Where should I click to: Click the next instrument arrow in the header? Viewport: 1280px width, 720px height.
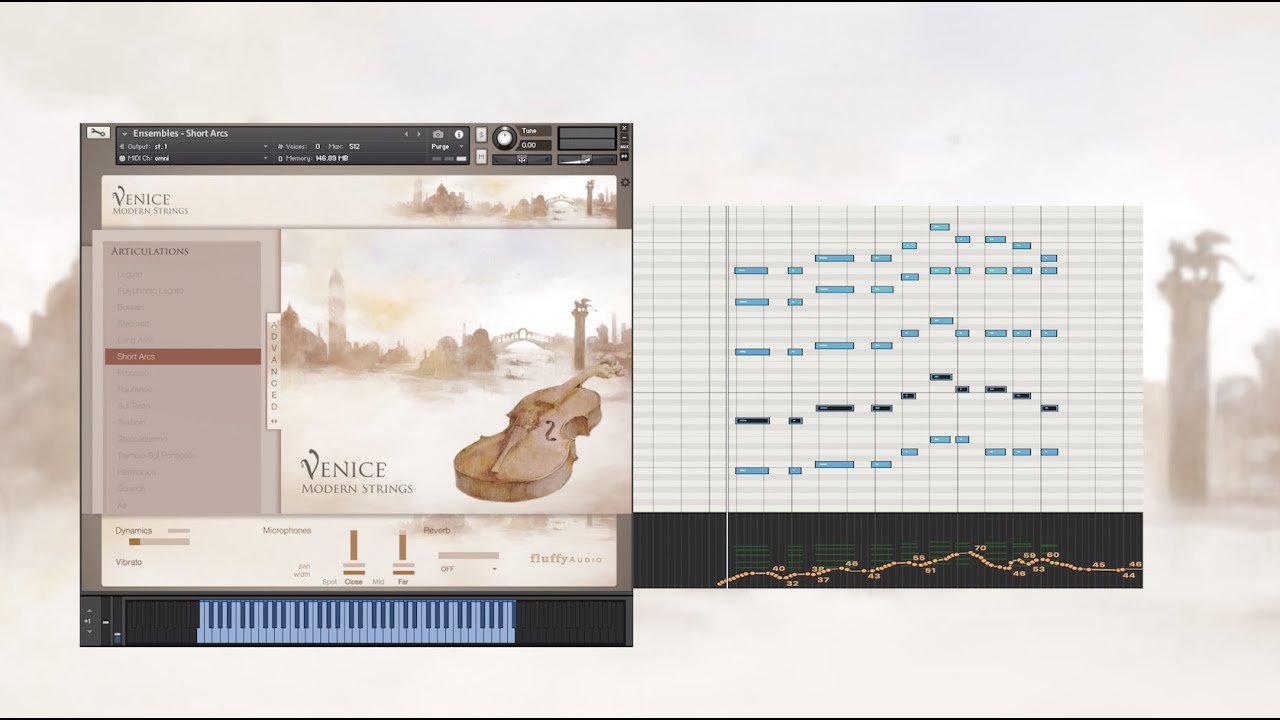(x=419, y=133)
